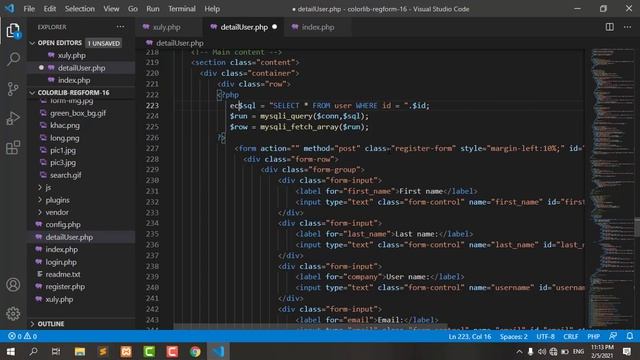
Task: Open File Explorer from the taskbar
Action: click(x=80, y=351)
